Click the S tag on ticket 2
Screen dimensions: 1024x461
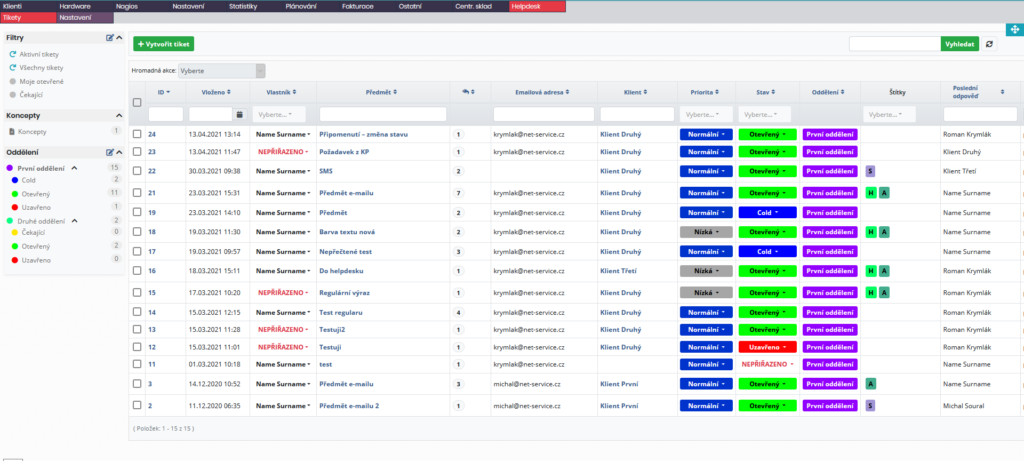click(870, 405)
